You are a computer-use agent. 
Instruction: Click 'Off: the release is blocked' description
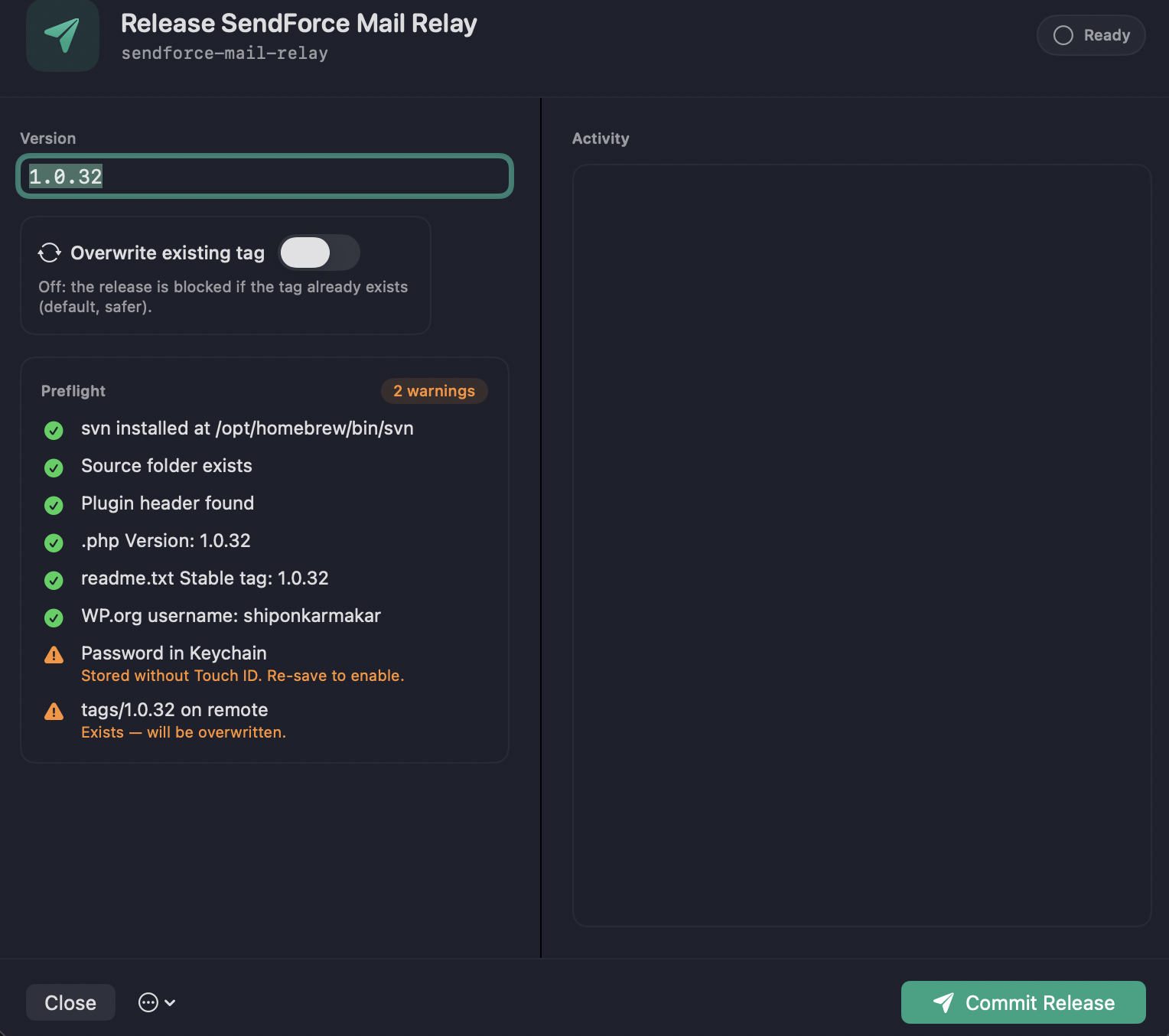(223, 297)
